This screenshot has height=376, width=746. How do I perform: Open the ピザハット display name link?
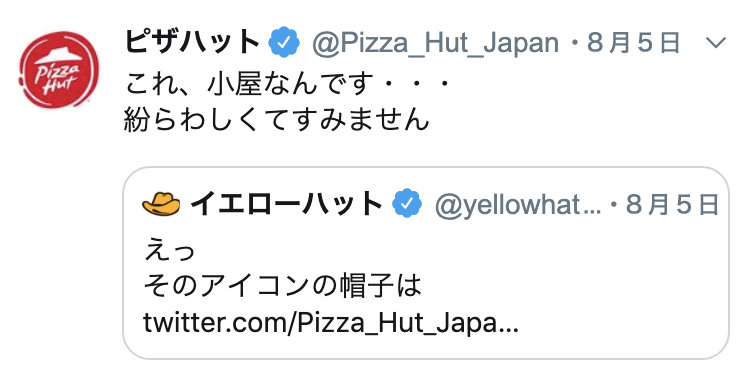pos(192,42)
